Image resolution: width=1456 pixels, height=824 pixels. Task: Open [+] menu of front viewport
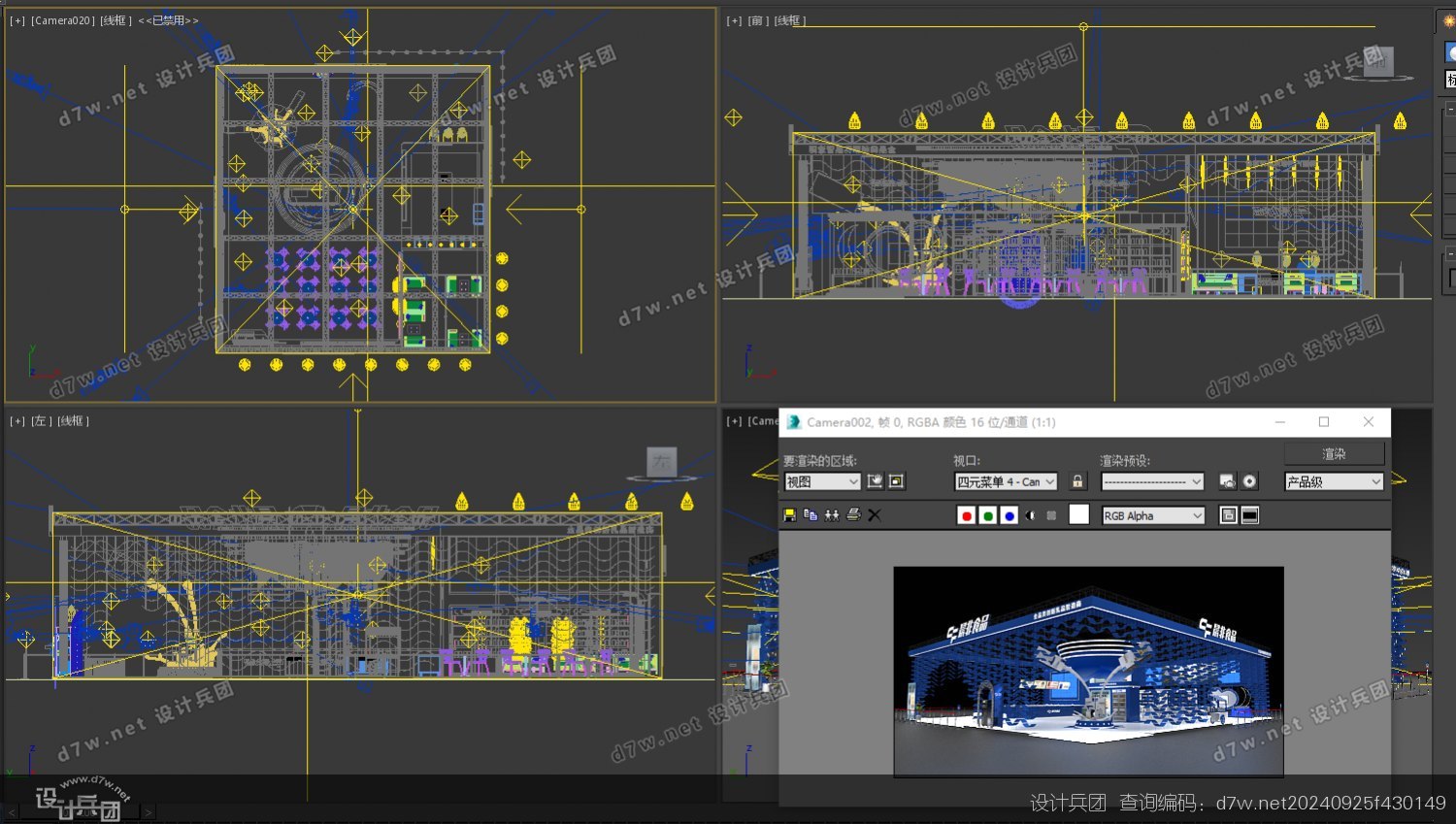[x=735, y=20]
